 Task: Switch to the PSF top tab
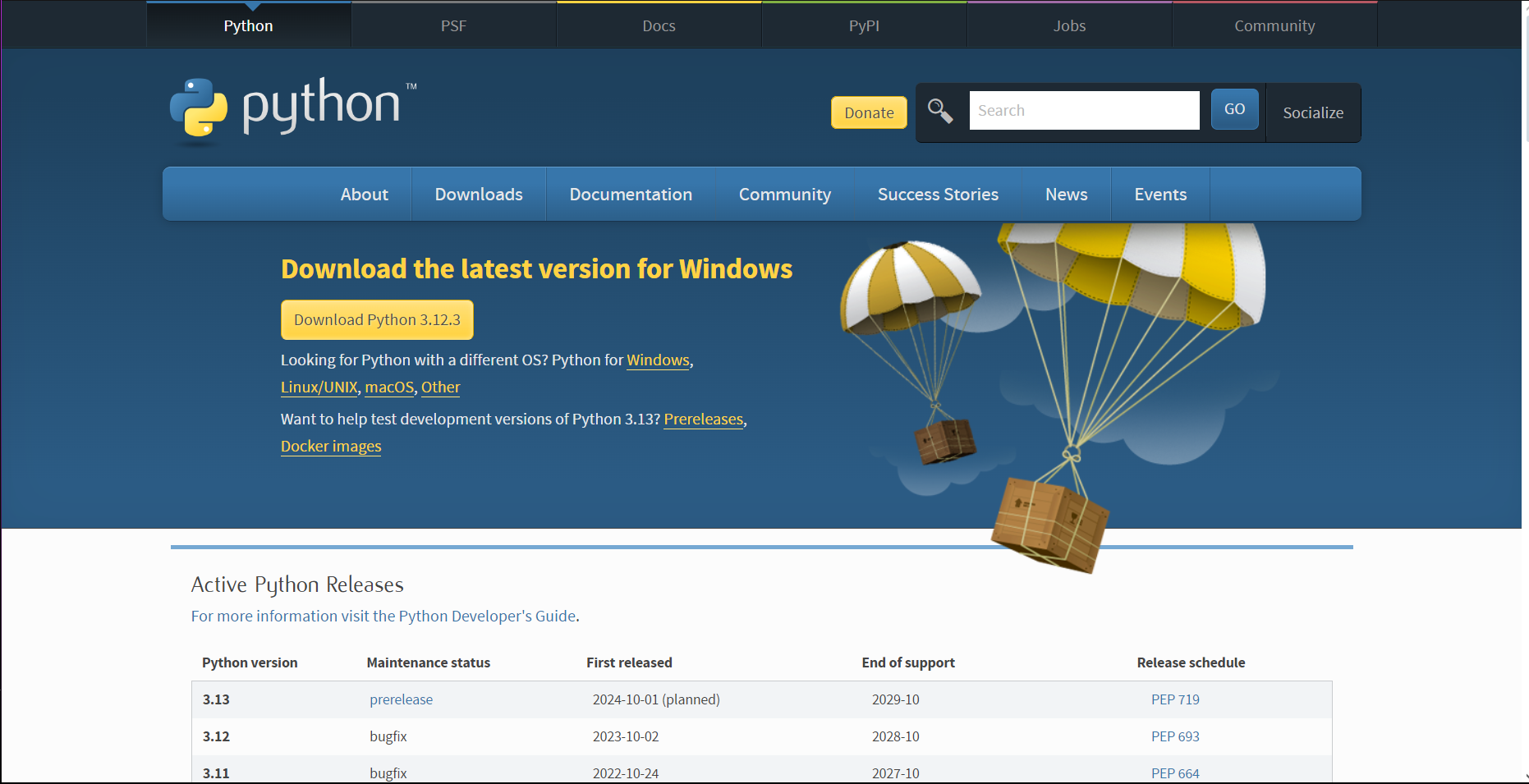[x=453, y=25]
